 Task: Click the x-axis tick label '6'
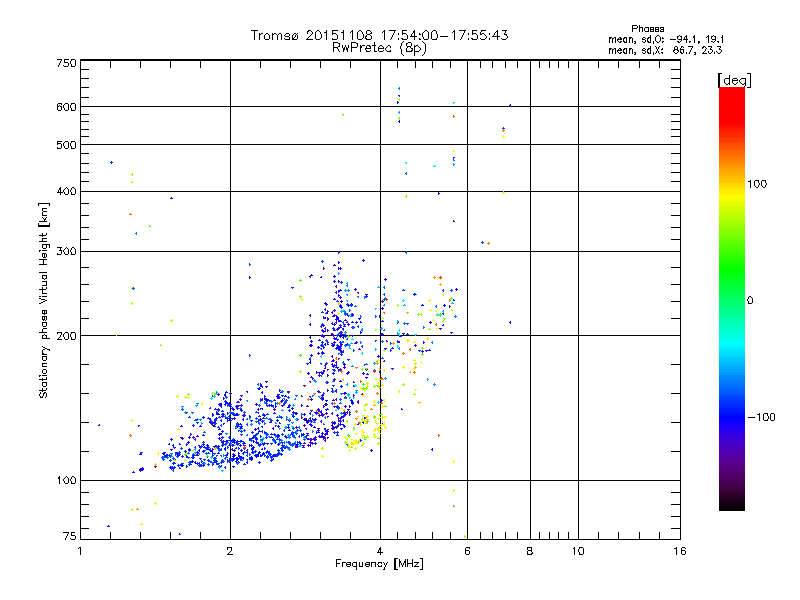467,551
